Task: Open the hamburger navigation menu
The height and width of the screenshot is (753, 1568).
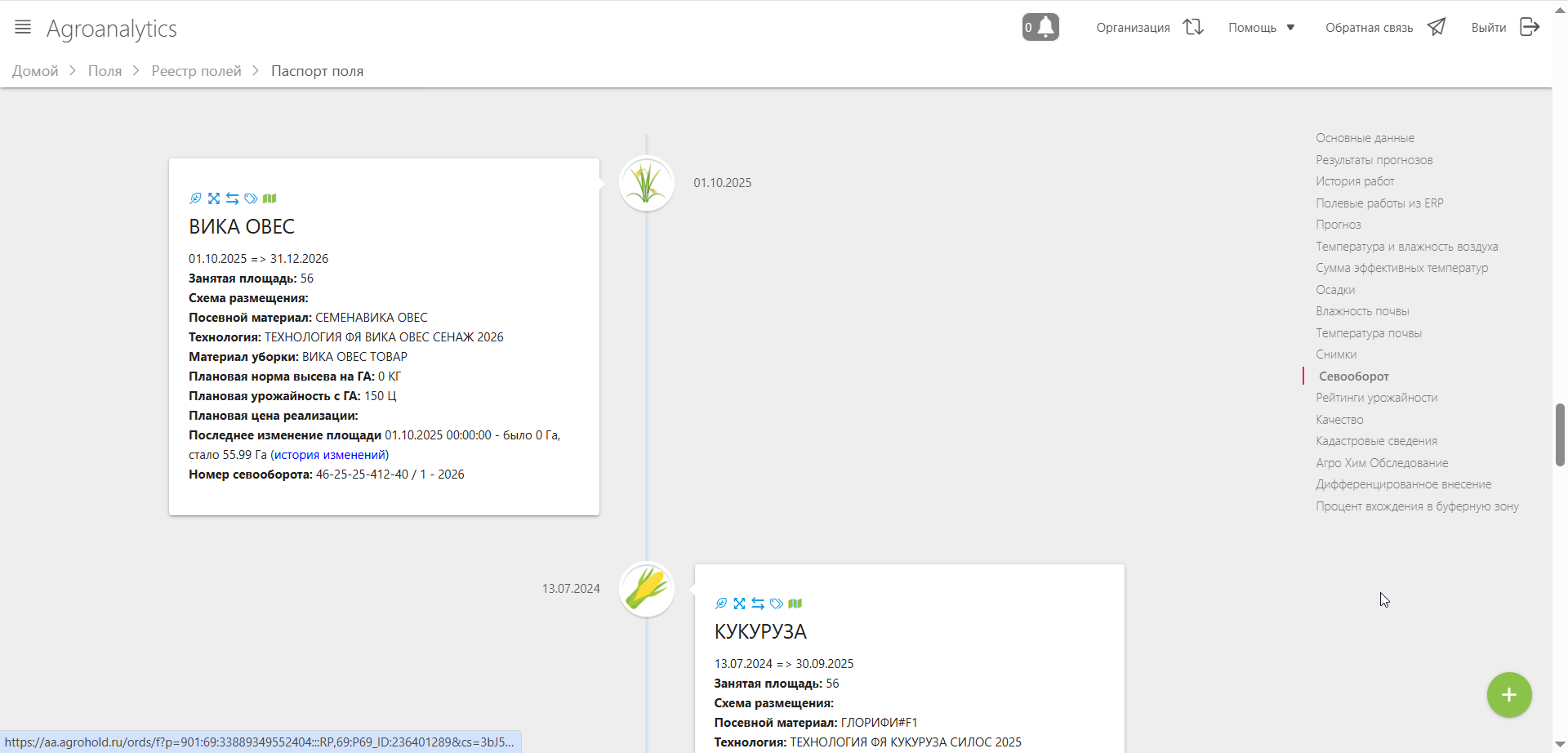Action: pyautogui.click(x=23, y=27)
